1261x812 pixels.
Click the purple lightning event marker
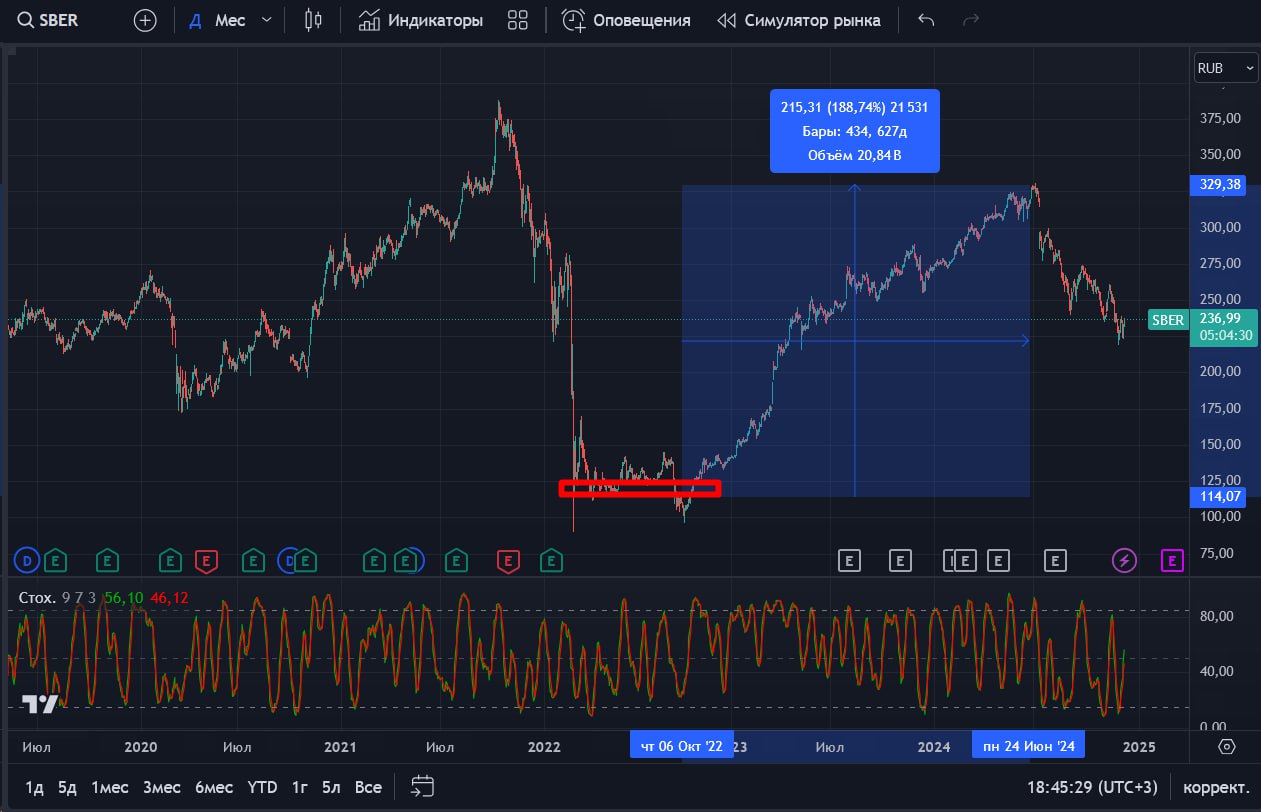tap(1125, 560)
